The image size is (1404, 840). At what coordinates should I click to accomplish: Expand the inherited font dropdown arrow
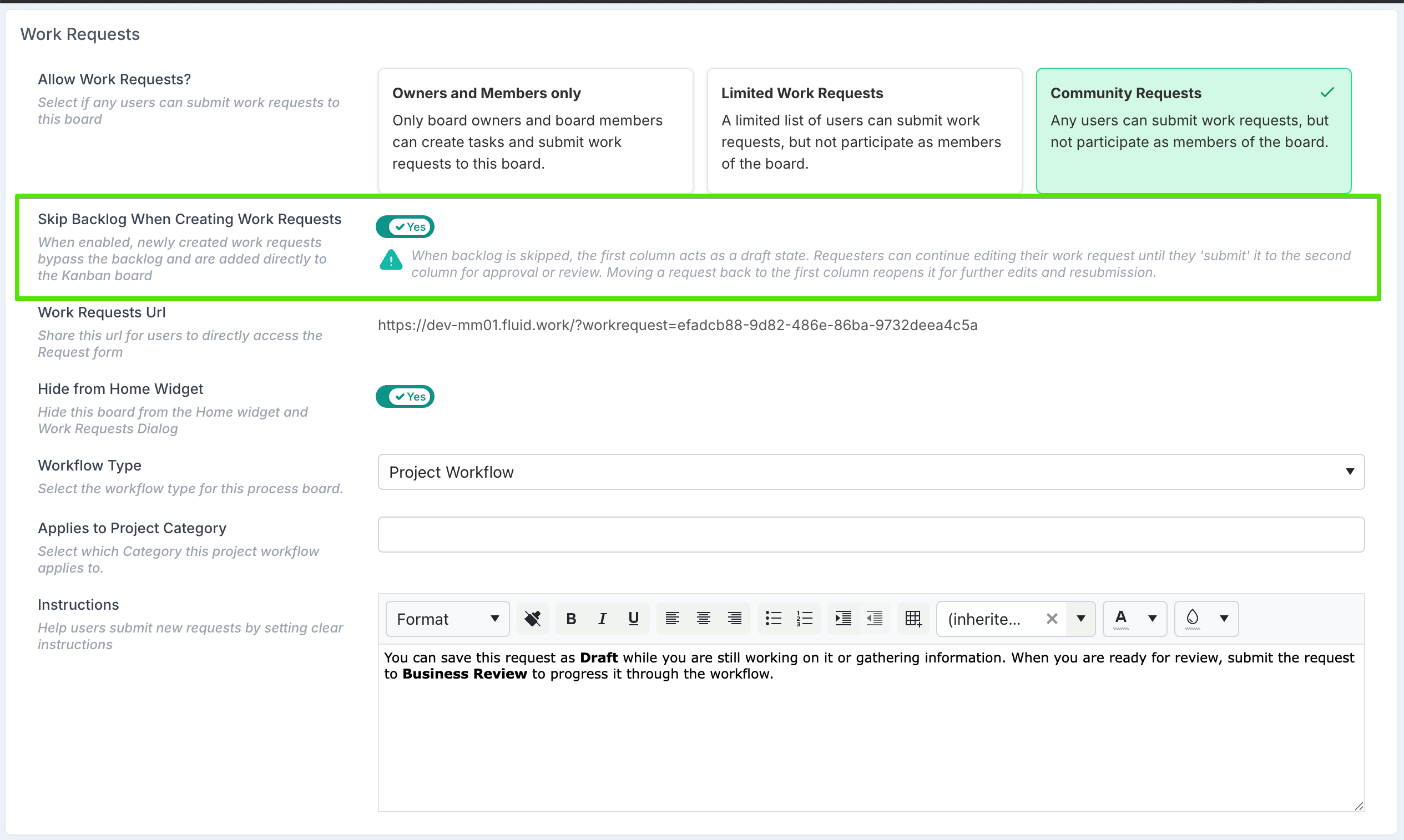click(1080, 619)
